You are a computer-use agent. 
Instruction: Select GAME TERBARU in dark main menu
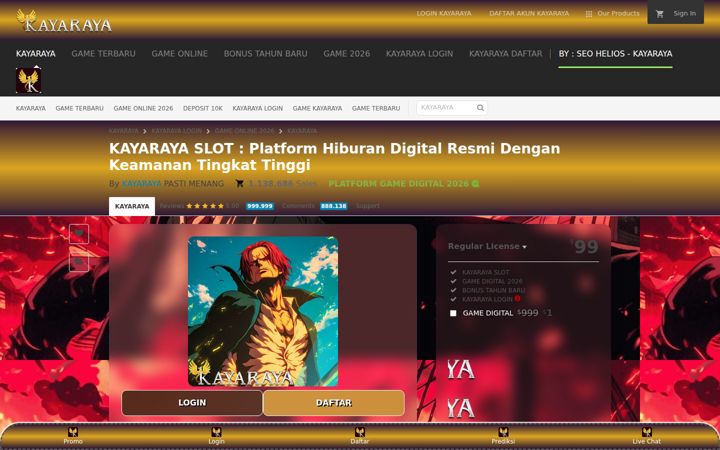pos(103,54)
